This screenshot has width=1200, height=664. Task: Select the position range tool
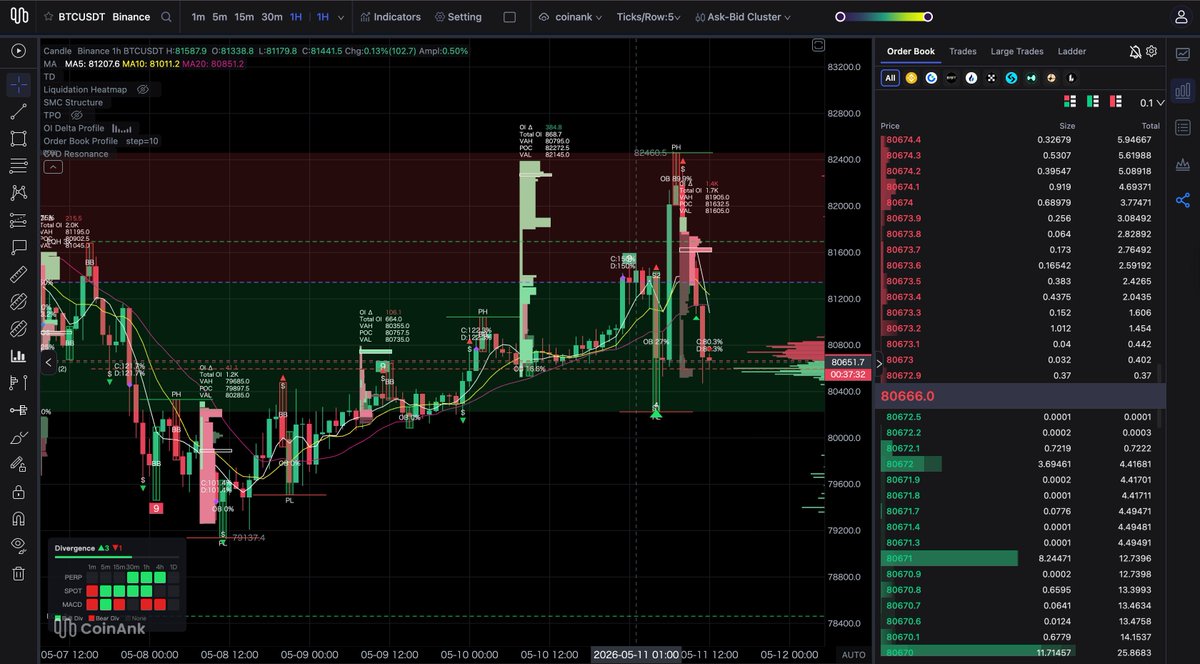18,383
